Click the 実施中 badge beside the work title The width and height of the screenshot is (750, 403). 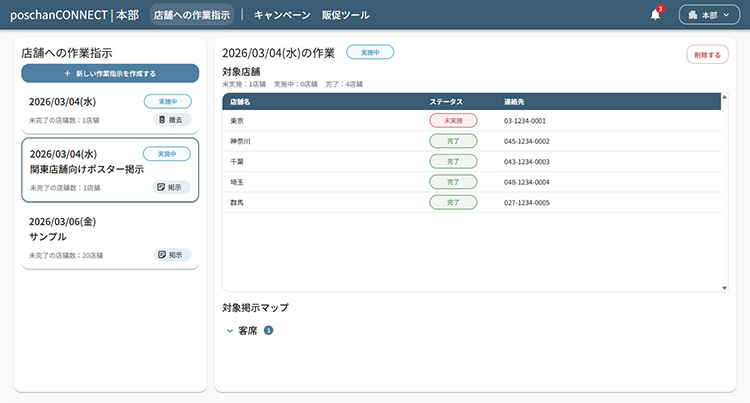tap(369, 52)
